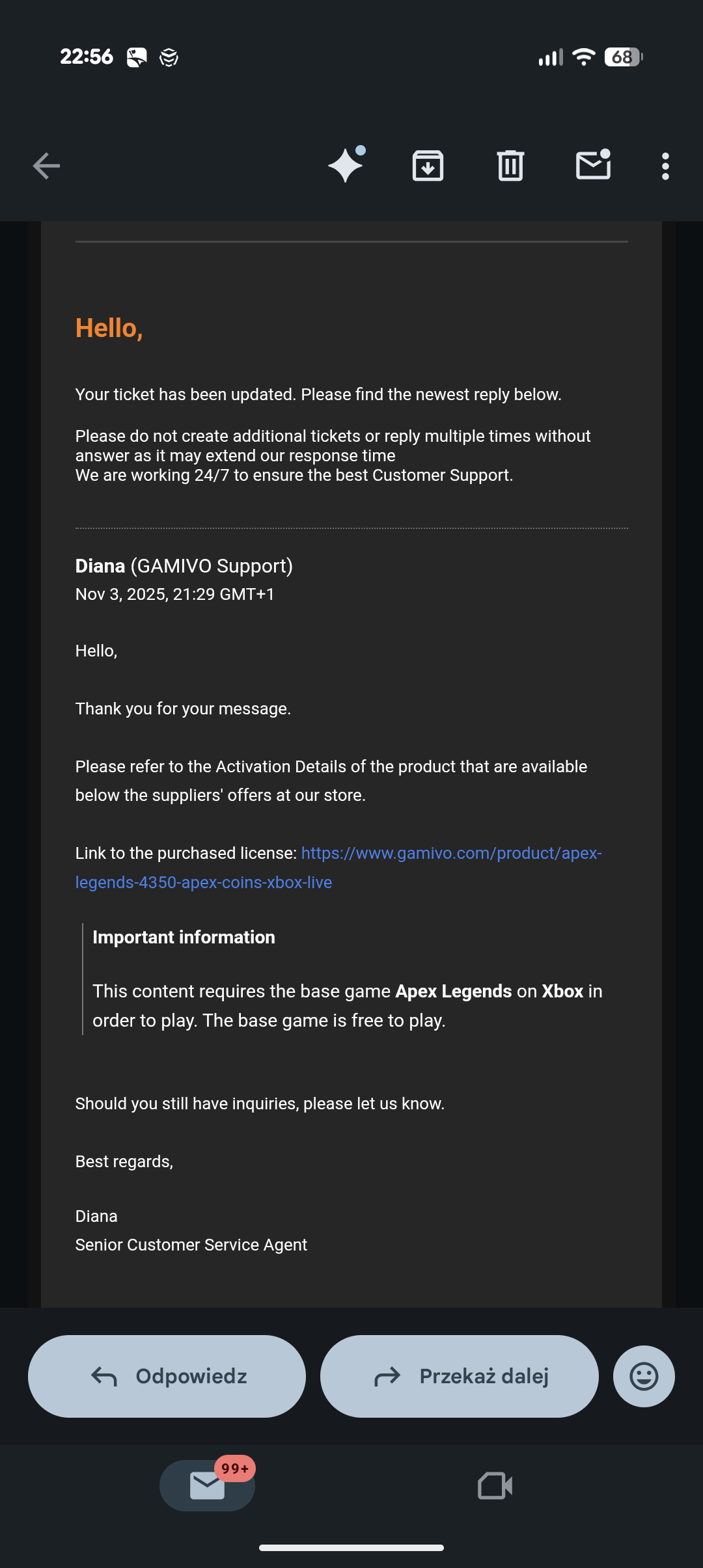Tap the cellular signal strength icon
The image size is (703, 1568).
(550, 58)
